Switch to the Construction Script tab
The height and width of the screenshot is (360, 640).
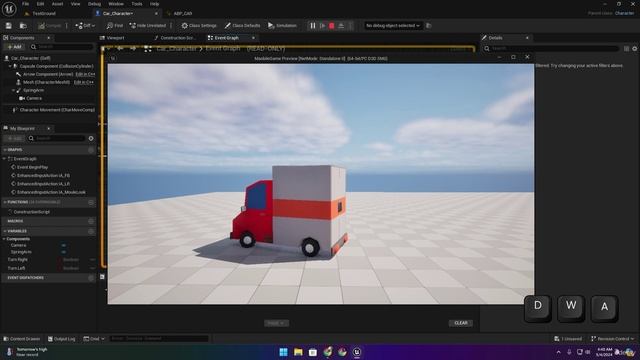click(178, 38)
